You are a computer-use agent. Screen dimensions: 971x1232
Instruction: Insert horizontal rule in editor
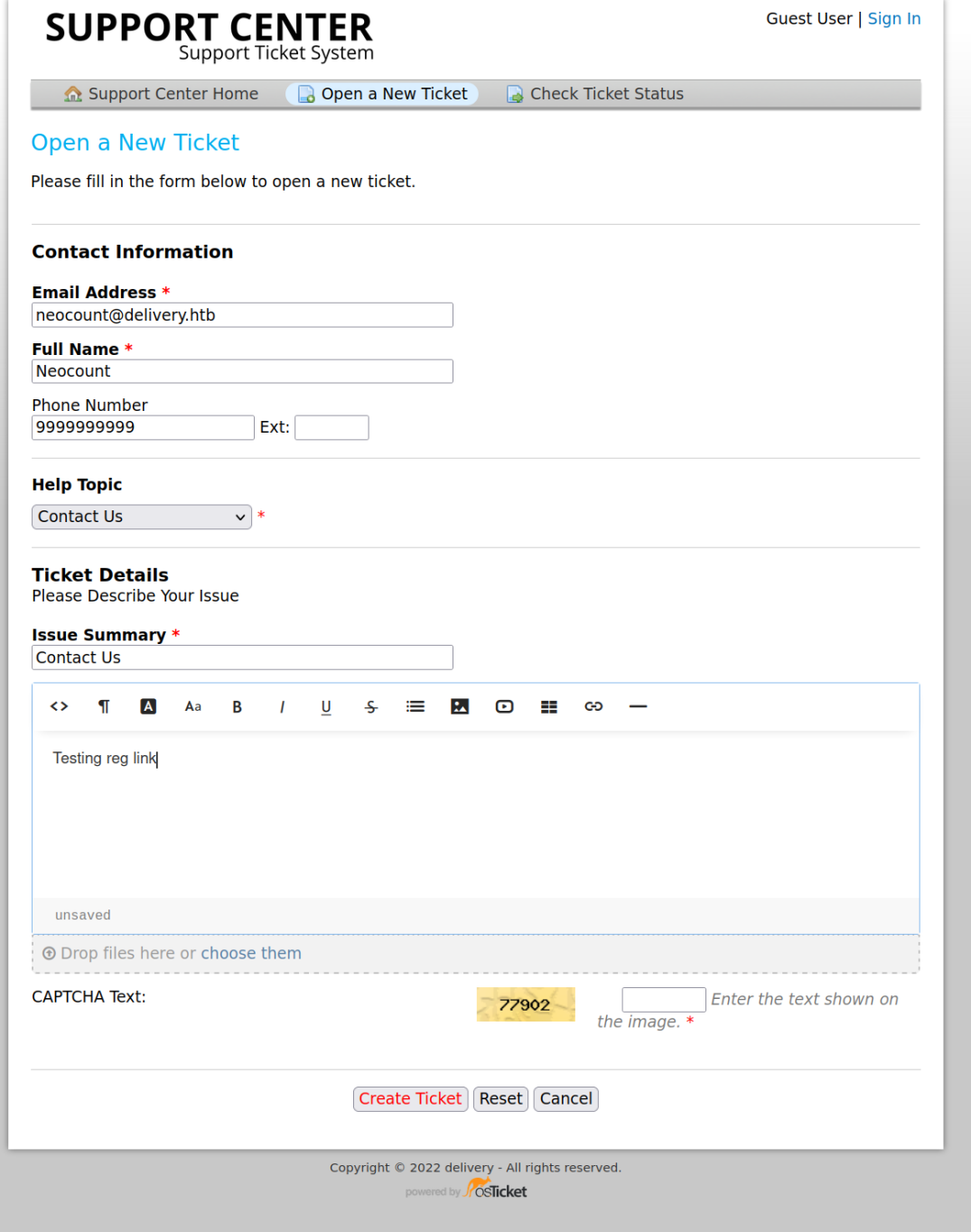click(638, 706)
